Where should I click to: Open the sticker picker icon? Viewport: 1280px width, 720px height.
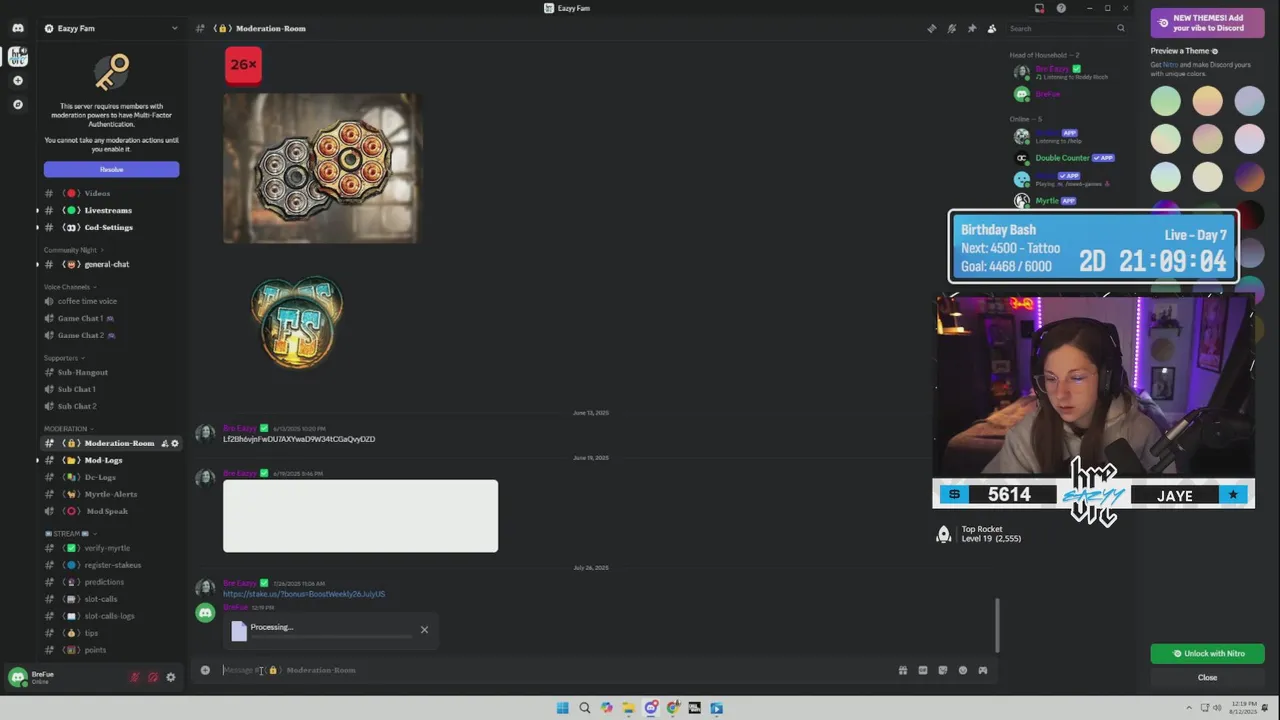943,670
